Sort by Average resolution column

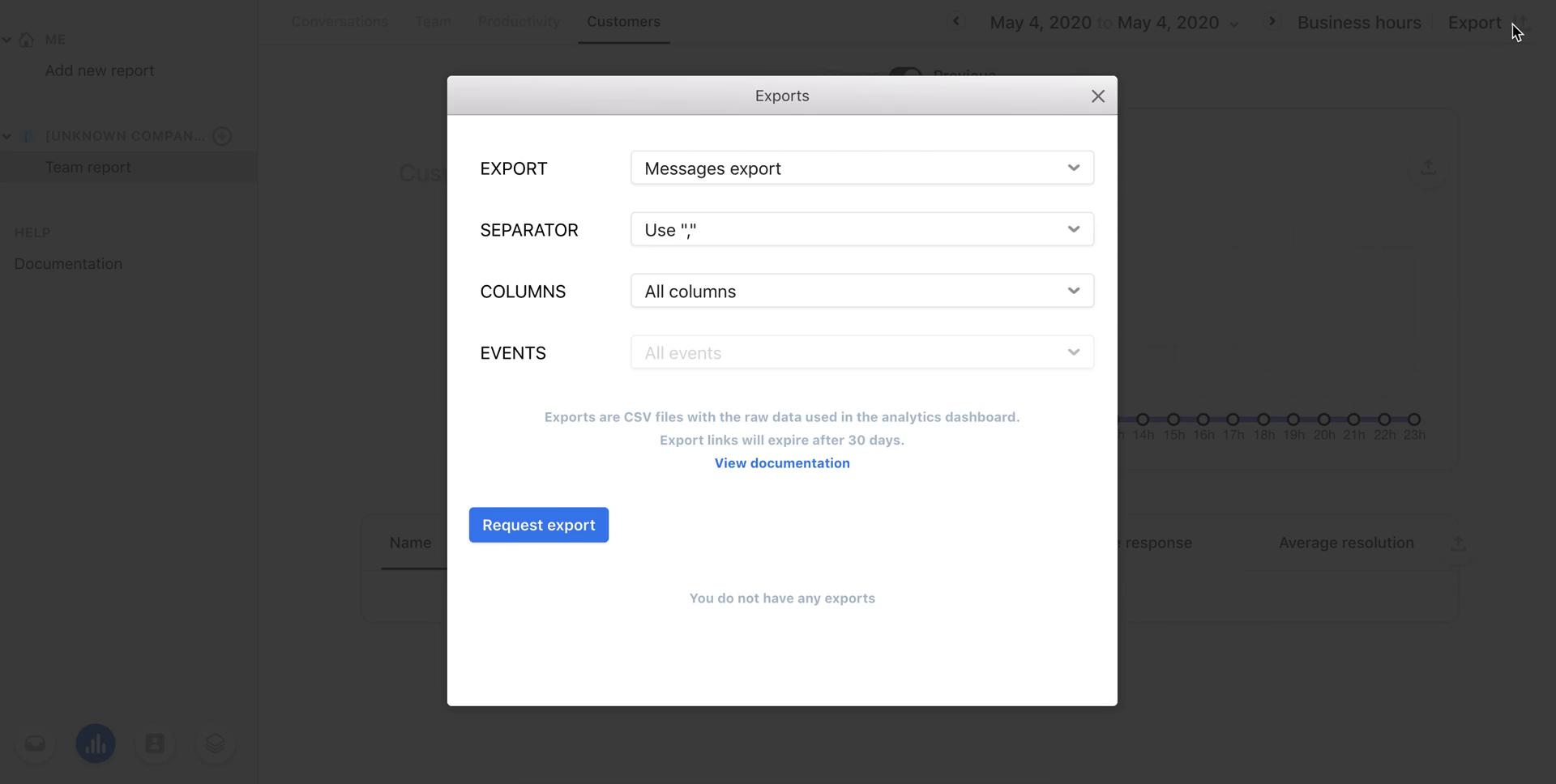1346,543
